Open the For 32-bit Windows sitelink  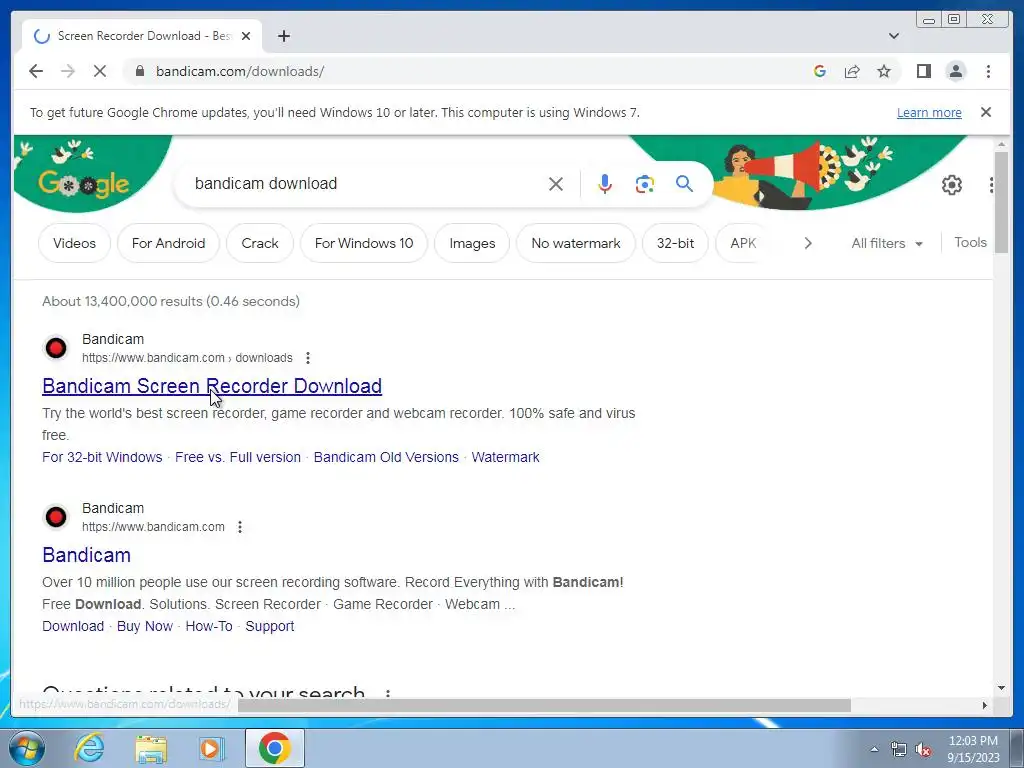tap(102, 457)
